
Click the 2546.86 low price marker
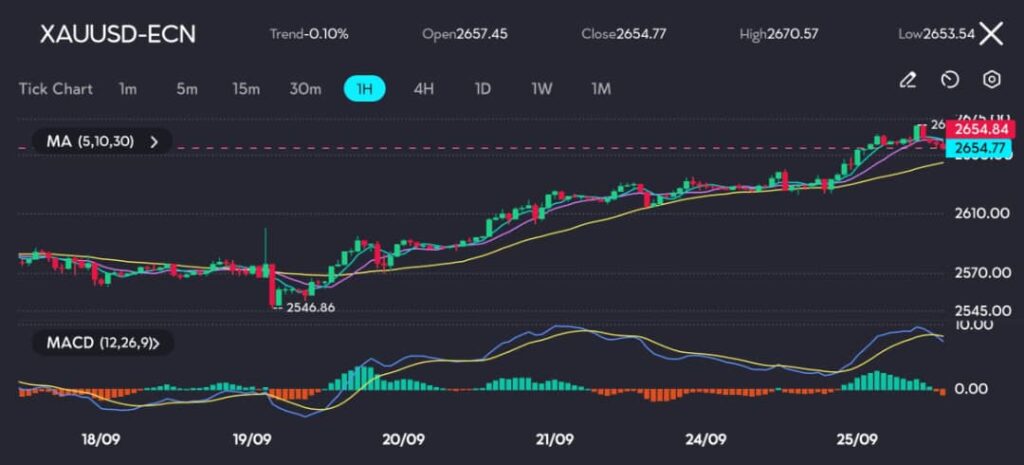pos(310,307)
